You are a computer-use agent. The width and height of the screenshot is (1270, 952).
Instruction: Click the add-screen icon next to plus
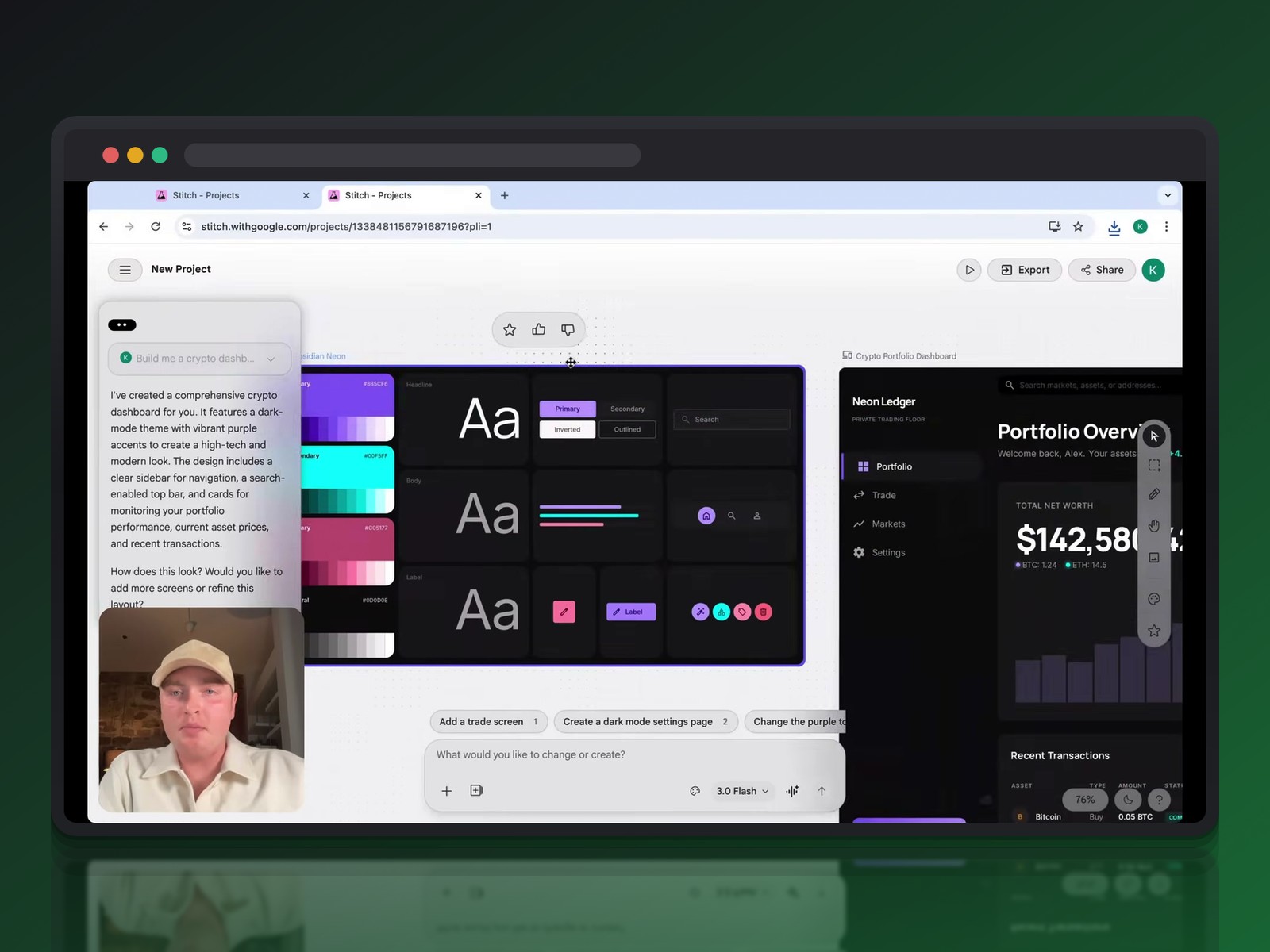[x=476, y=790]
